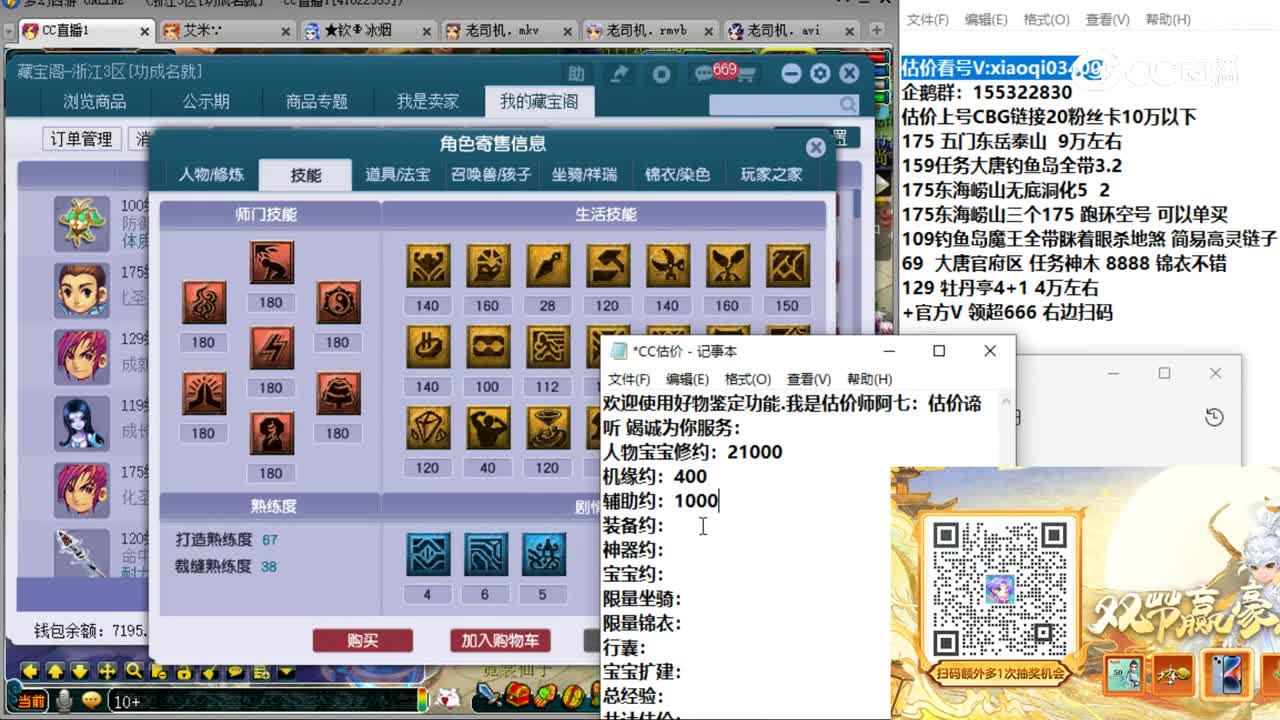Click the 购买 buy button
This screenshot has width=1280, height=720.
coord(363,640)
